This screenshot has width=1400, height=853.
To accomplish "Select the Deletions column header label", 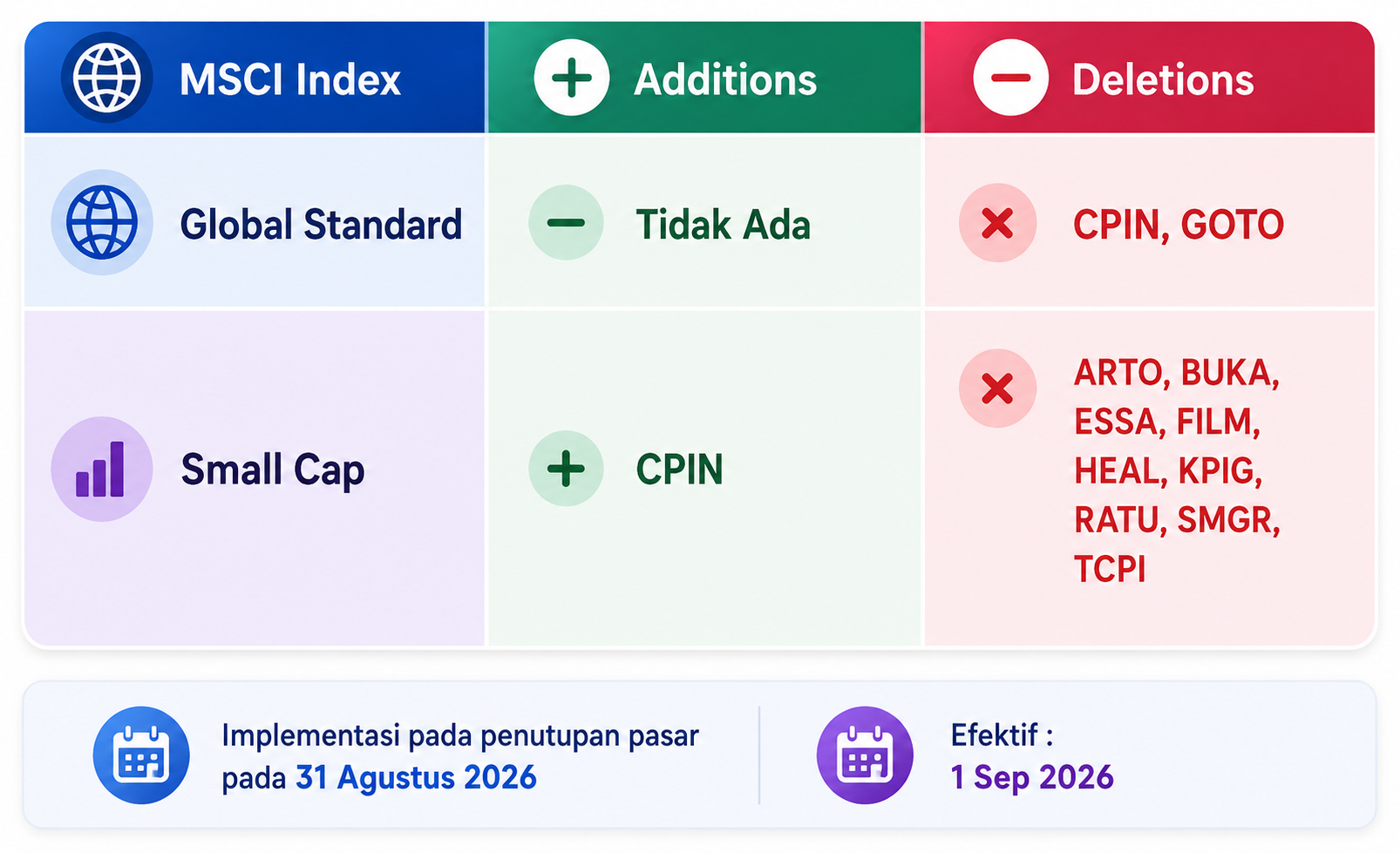I will pos(1163,79).
